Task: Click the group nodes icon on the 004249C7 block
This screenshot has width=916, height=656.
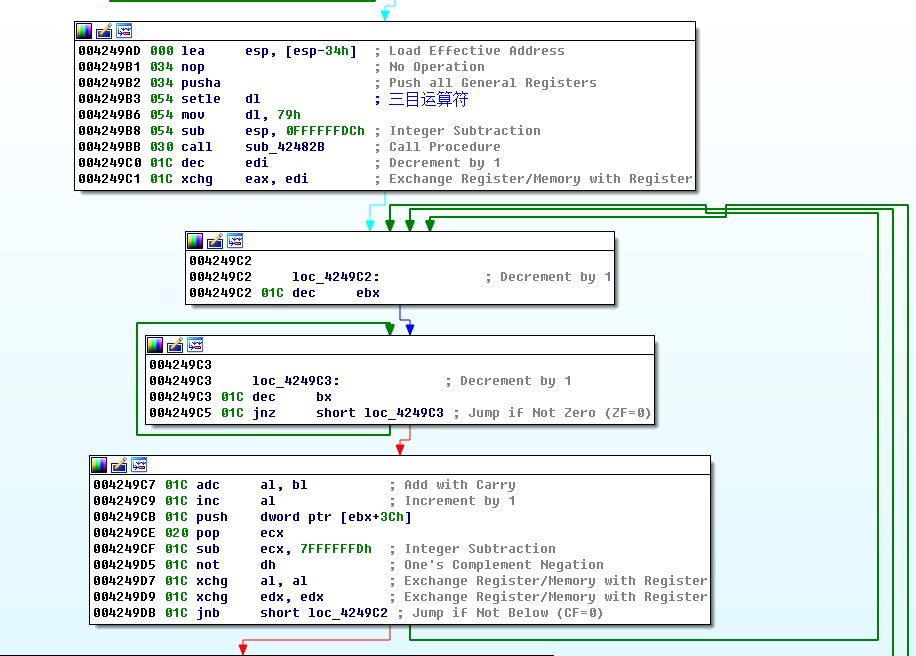Action: [139, 465]
